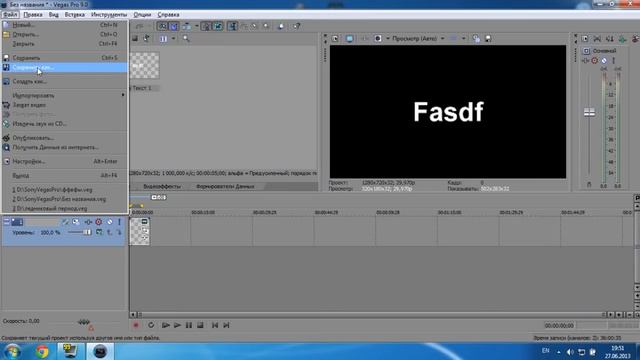
Task: Expand the Импортировать submenu
Action: pyautogui.click(x=65, y=96)
